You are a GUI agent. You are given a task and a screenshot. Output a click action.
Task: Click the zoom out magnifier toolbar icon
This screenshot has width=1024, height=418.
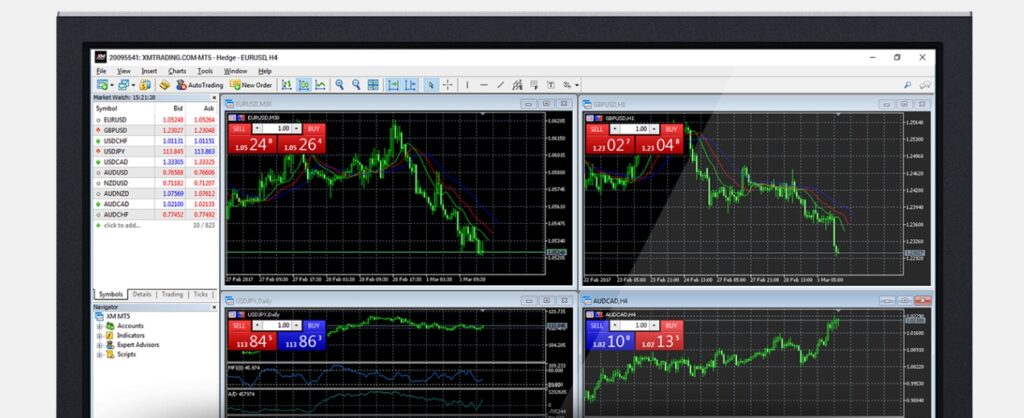point(356,85)
